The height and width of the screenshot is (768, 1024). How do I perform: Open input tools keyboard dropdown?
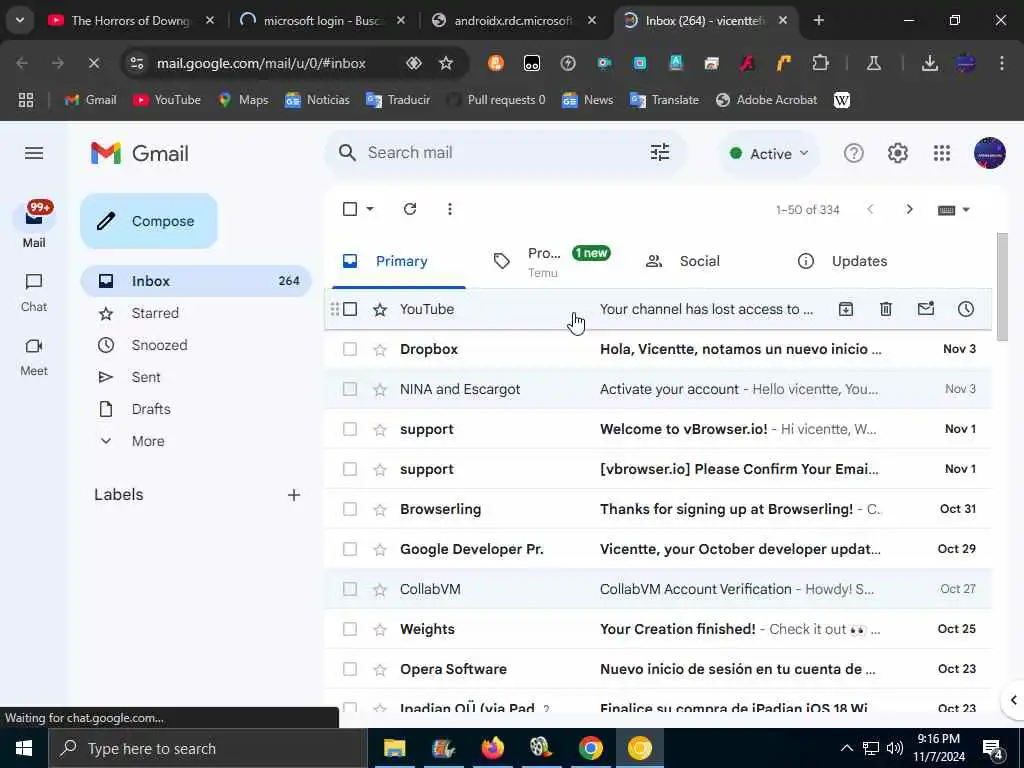[x=953, y=210]
